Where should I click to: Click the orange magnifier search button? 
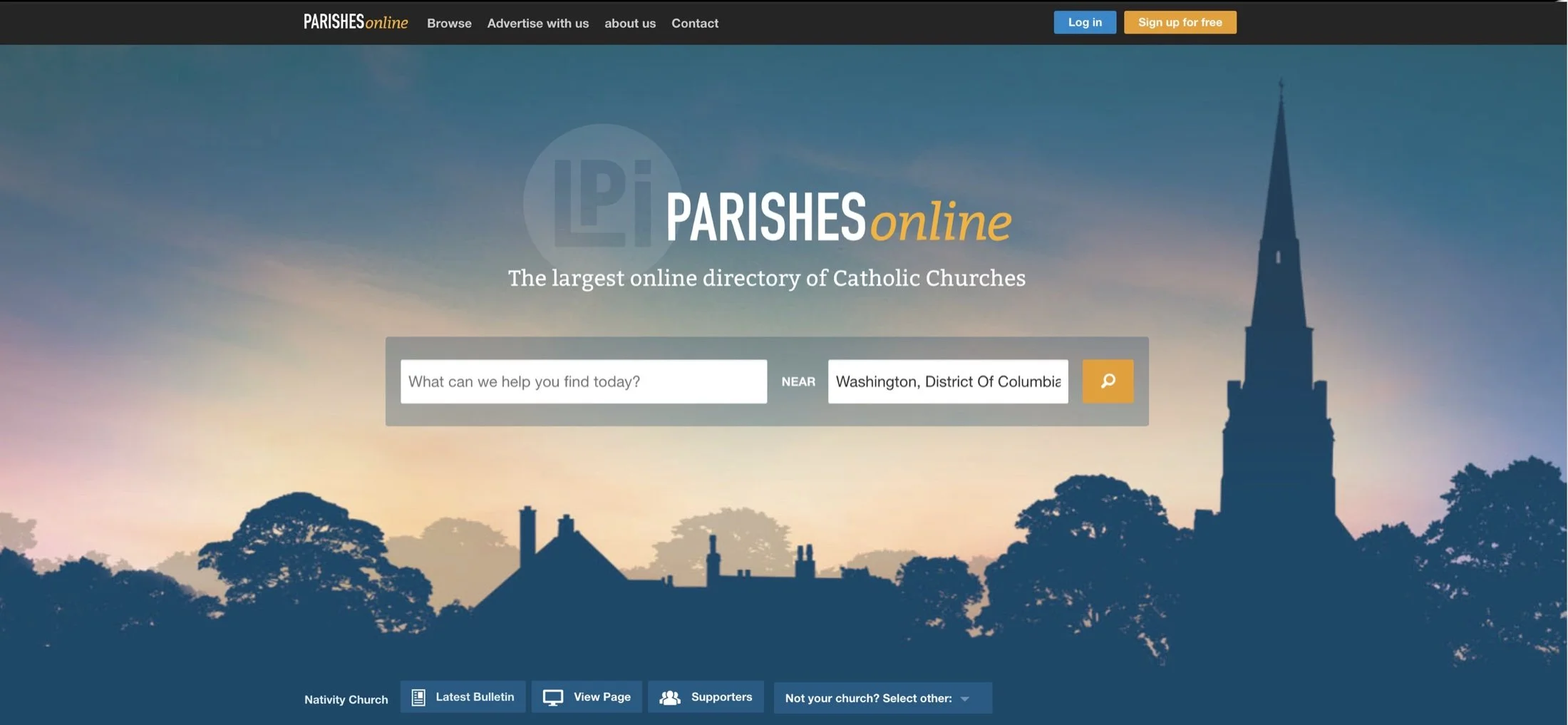point(1108,381)
